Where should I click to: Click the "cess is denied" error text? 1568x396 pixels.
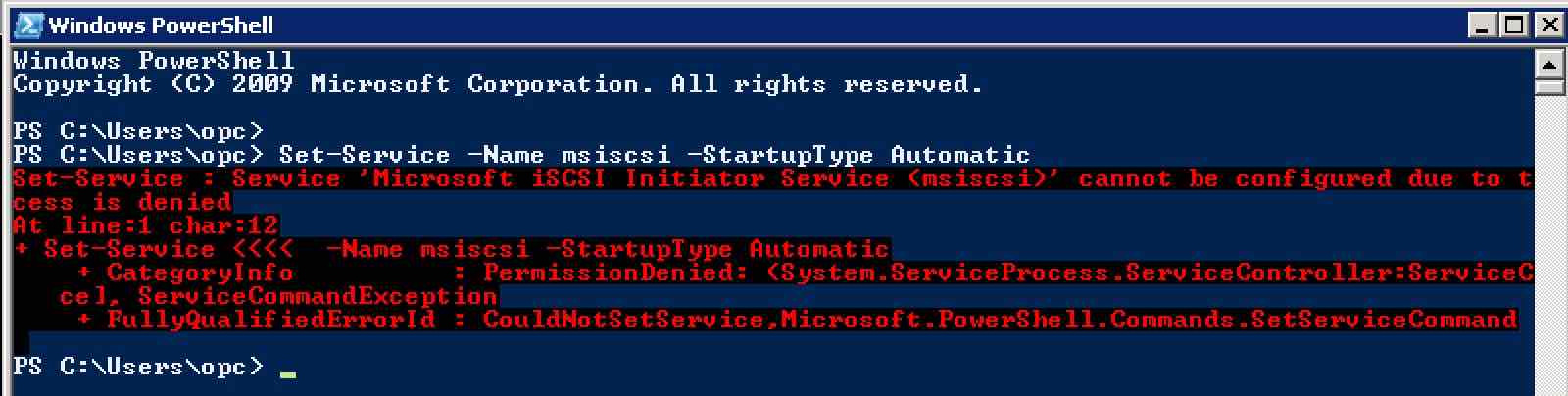click(x=122, y=202)
